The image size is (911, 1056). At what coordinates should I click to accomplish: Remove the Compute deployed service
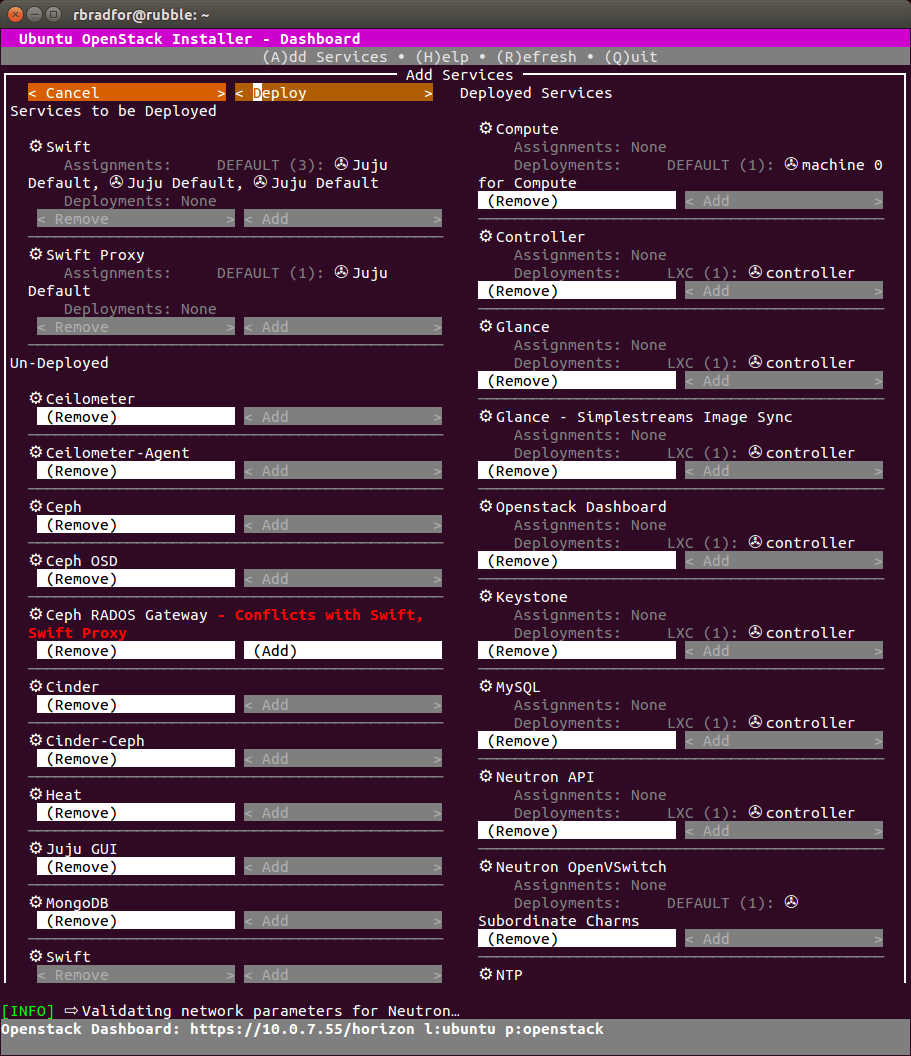coord(576,201)
